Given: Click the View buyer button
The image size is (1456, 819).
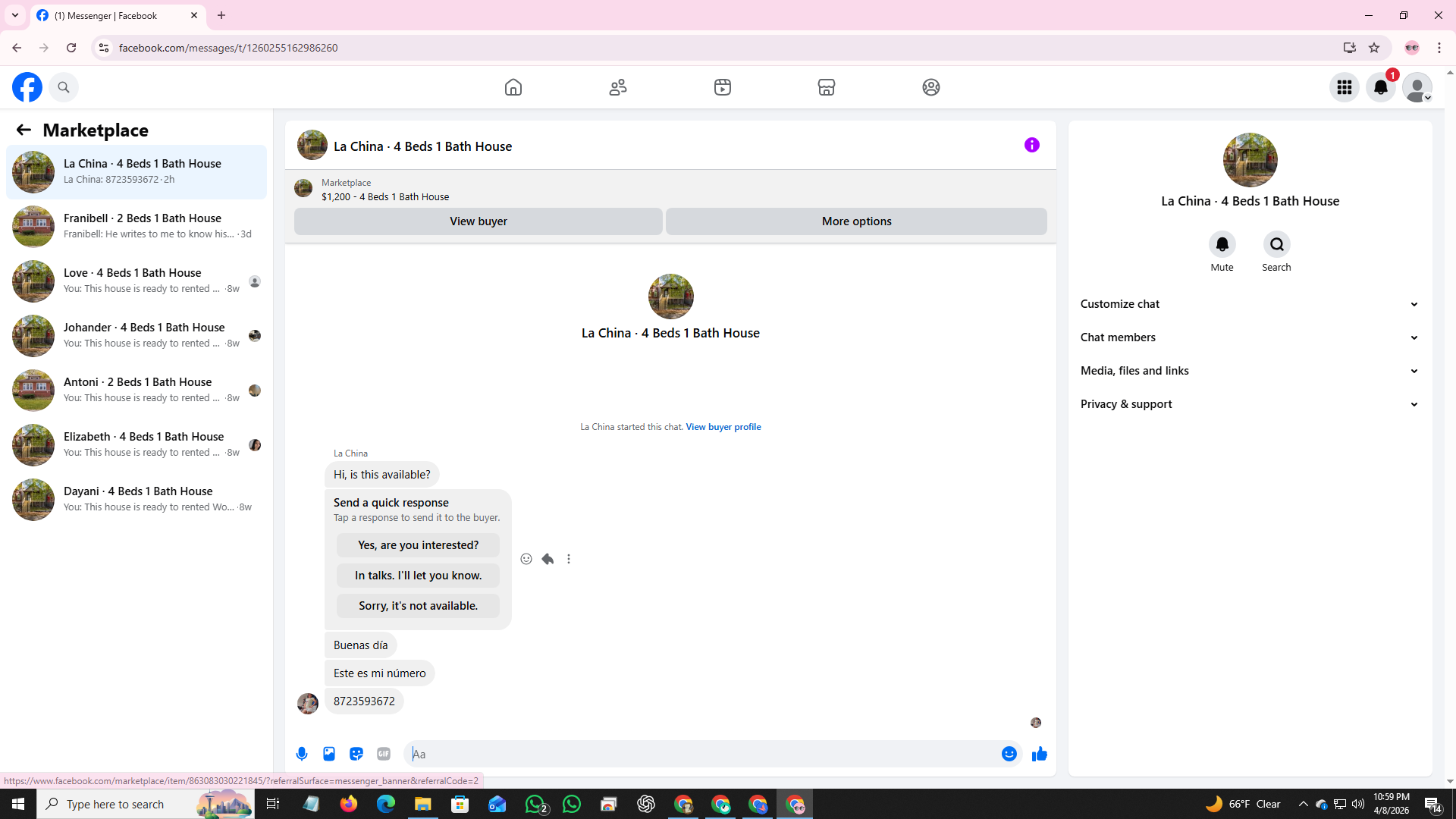Looking at the screenshot, I should (478, 221).
